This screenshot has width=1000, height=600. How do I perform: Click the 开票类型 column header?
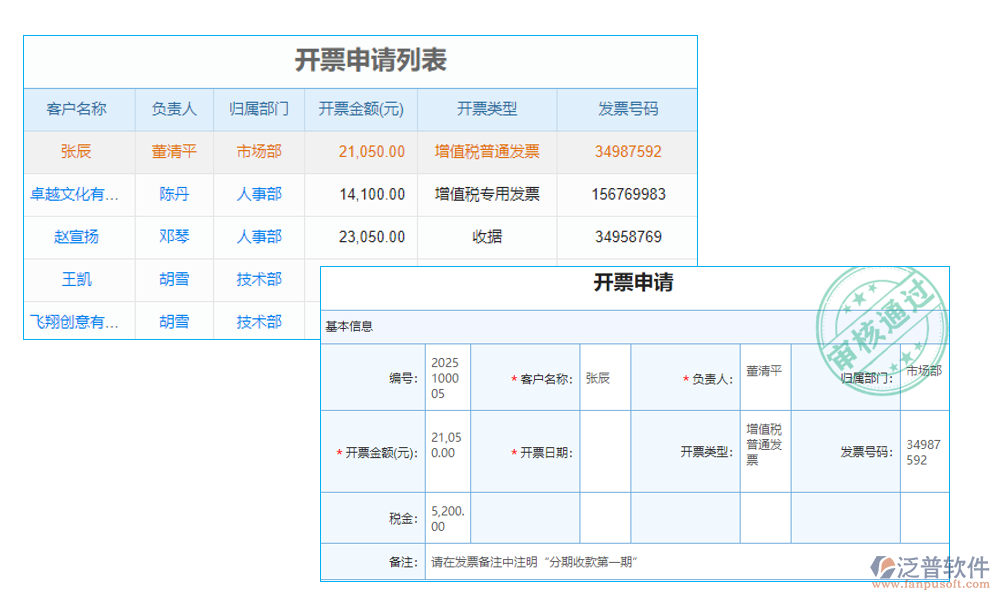click(x=487, y=109)
